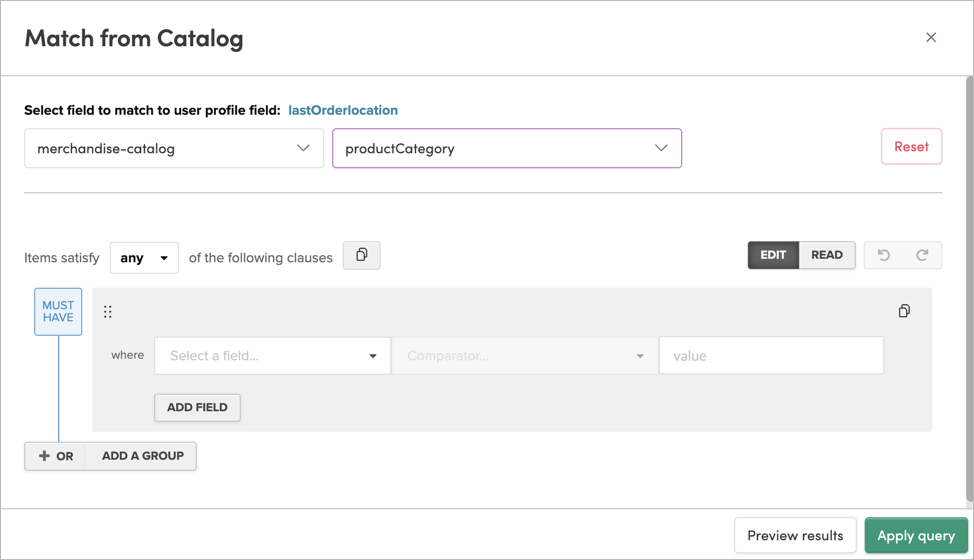974x560 pixels.
Task: Click the ADD FIELD button
Action: [x=197, y=407]
